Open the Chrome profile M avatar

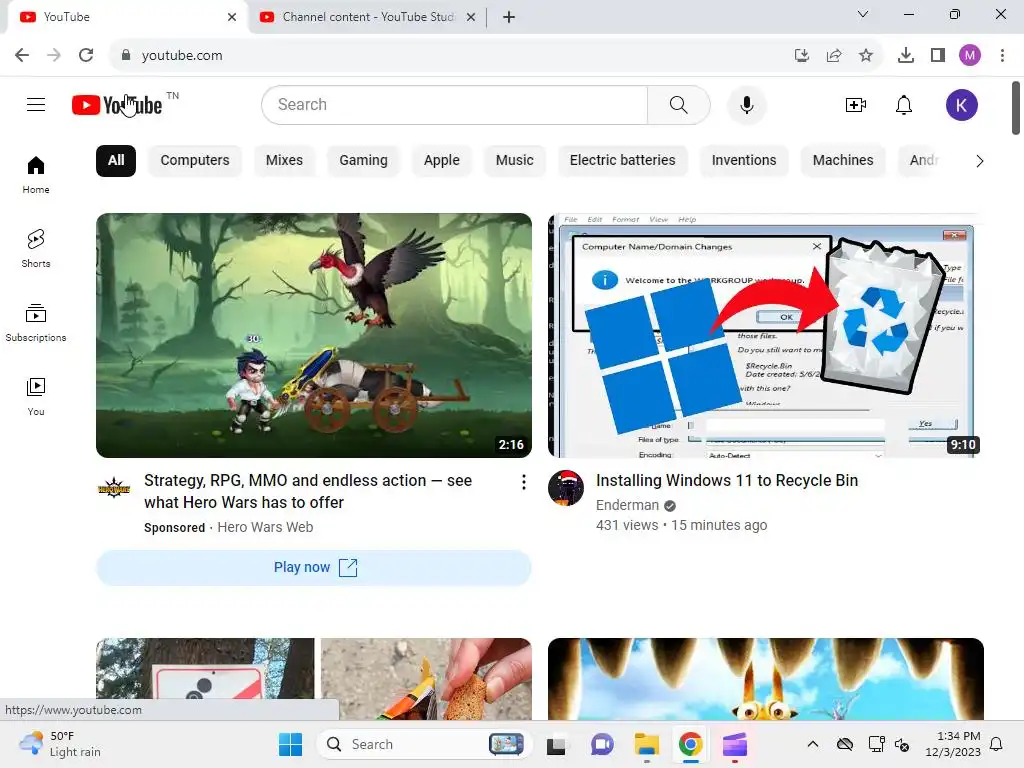pyautogui.click(x=970, y=55)
